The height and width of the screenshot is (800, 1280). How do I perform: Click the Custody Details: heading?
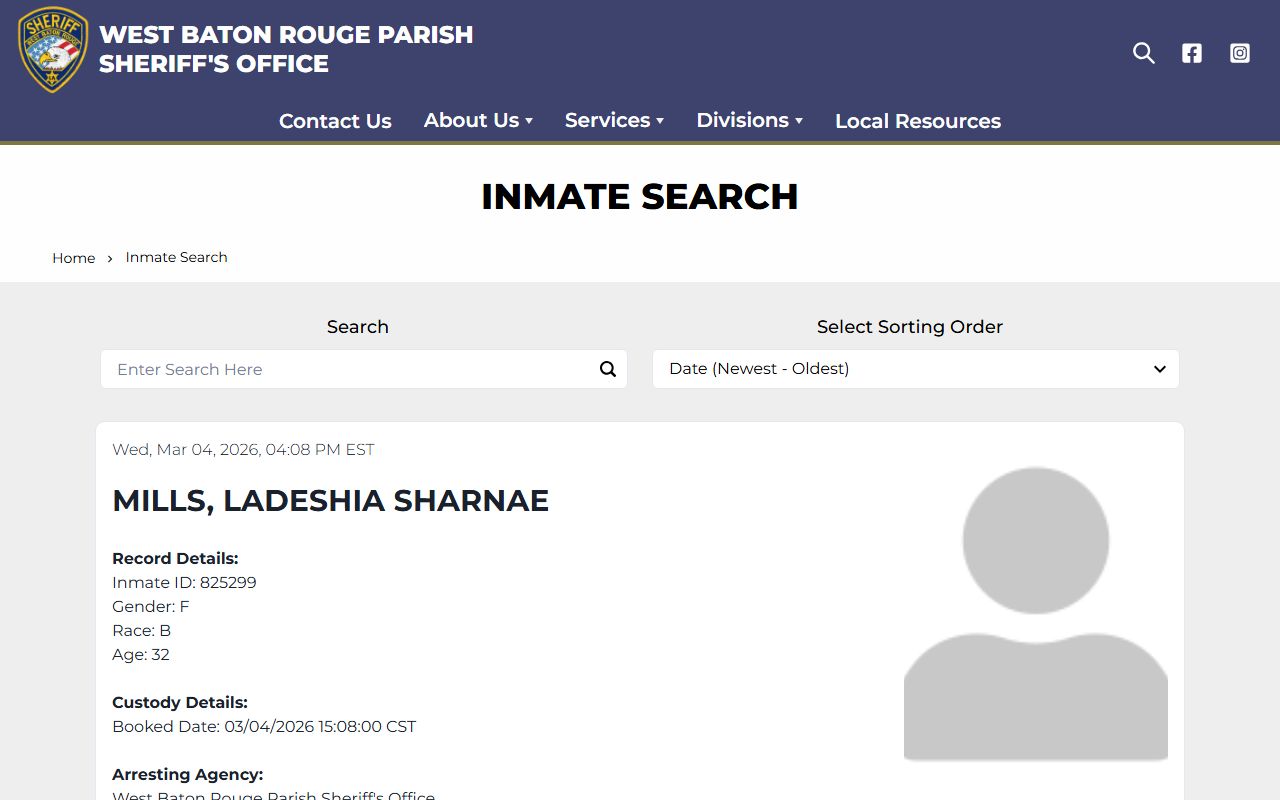[180, 702]
